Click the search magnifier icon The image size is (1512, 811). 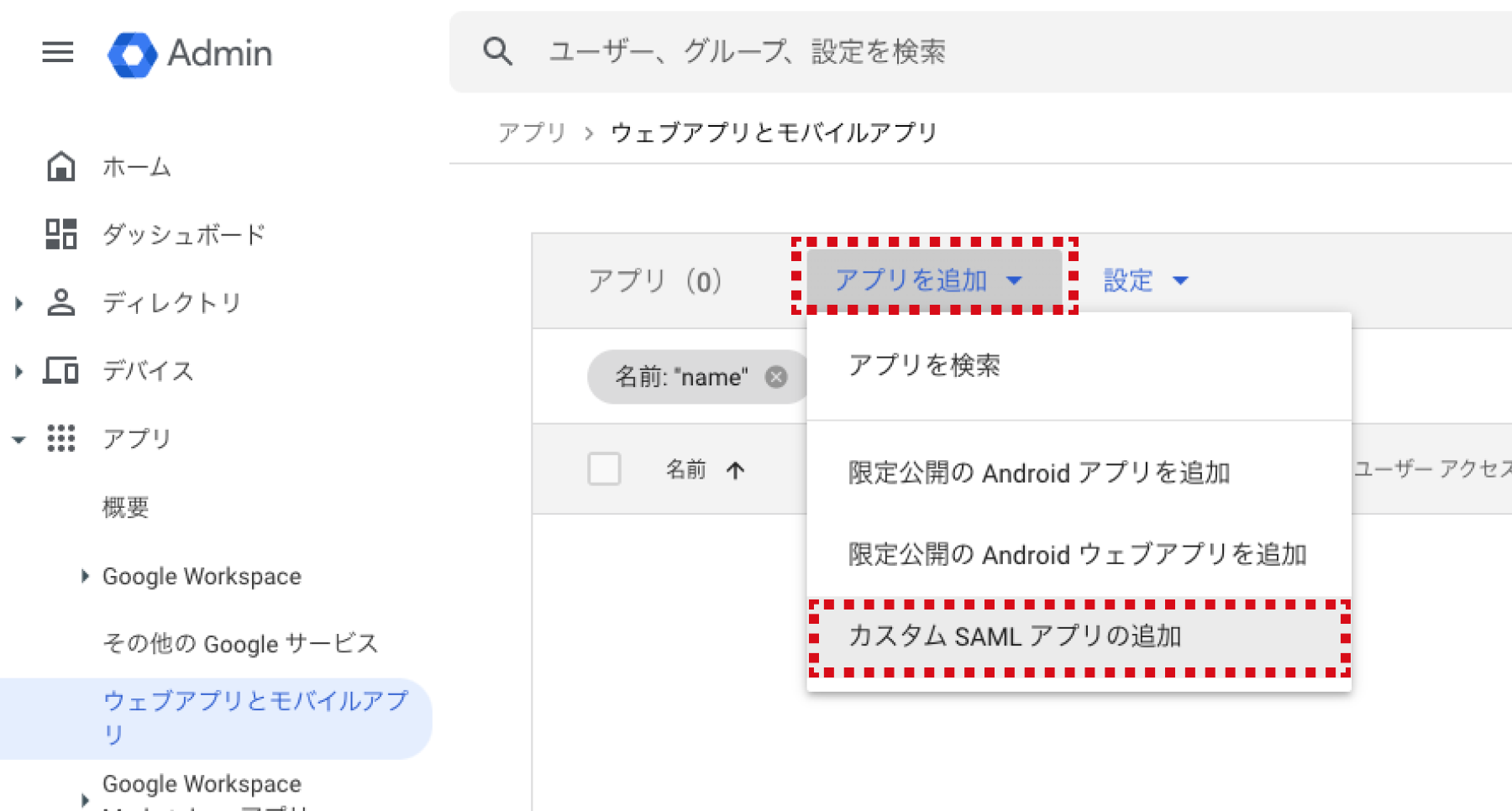497,52
